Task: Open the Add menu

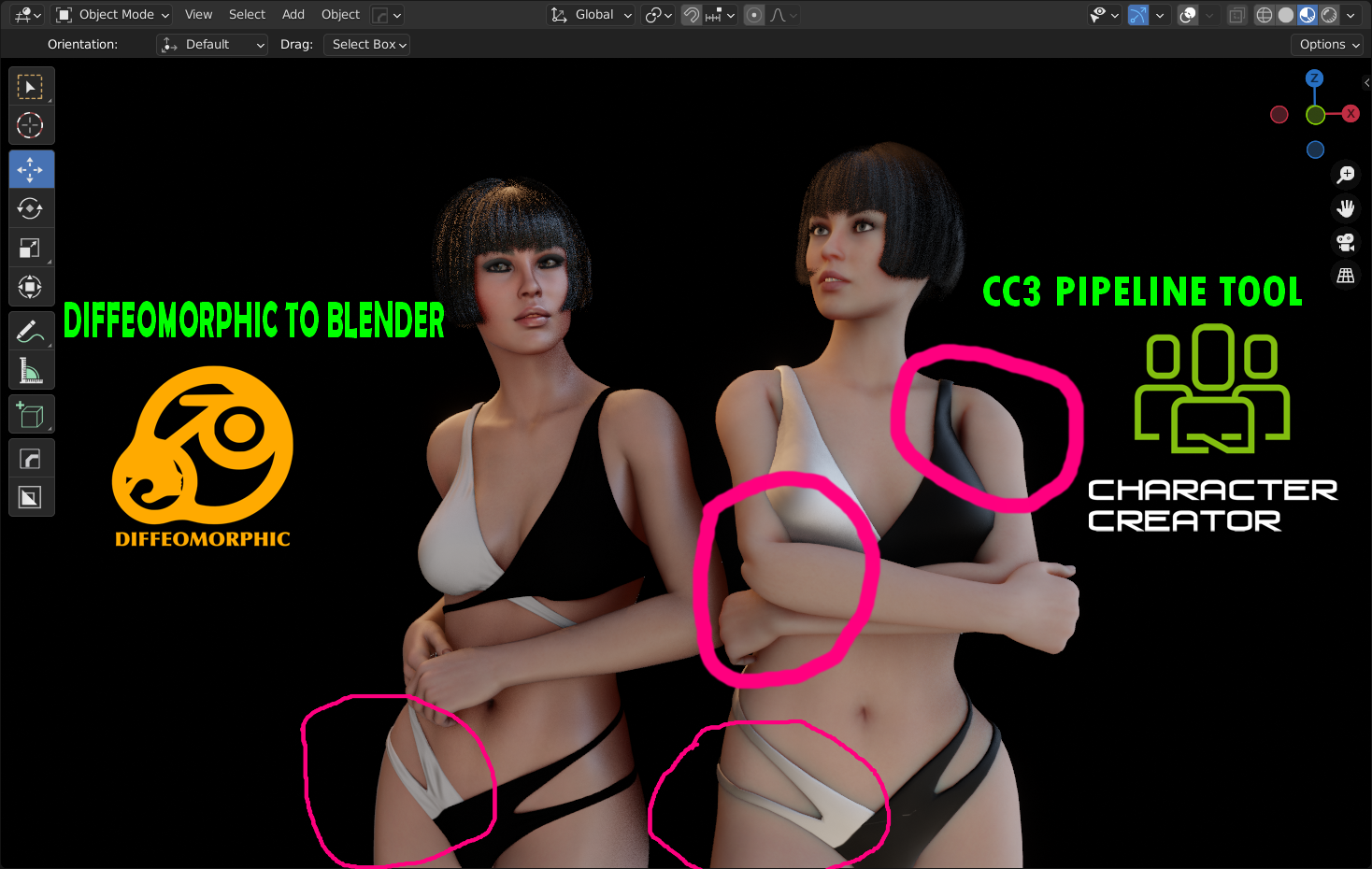Action: coord(293,15)
